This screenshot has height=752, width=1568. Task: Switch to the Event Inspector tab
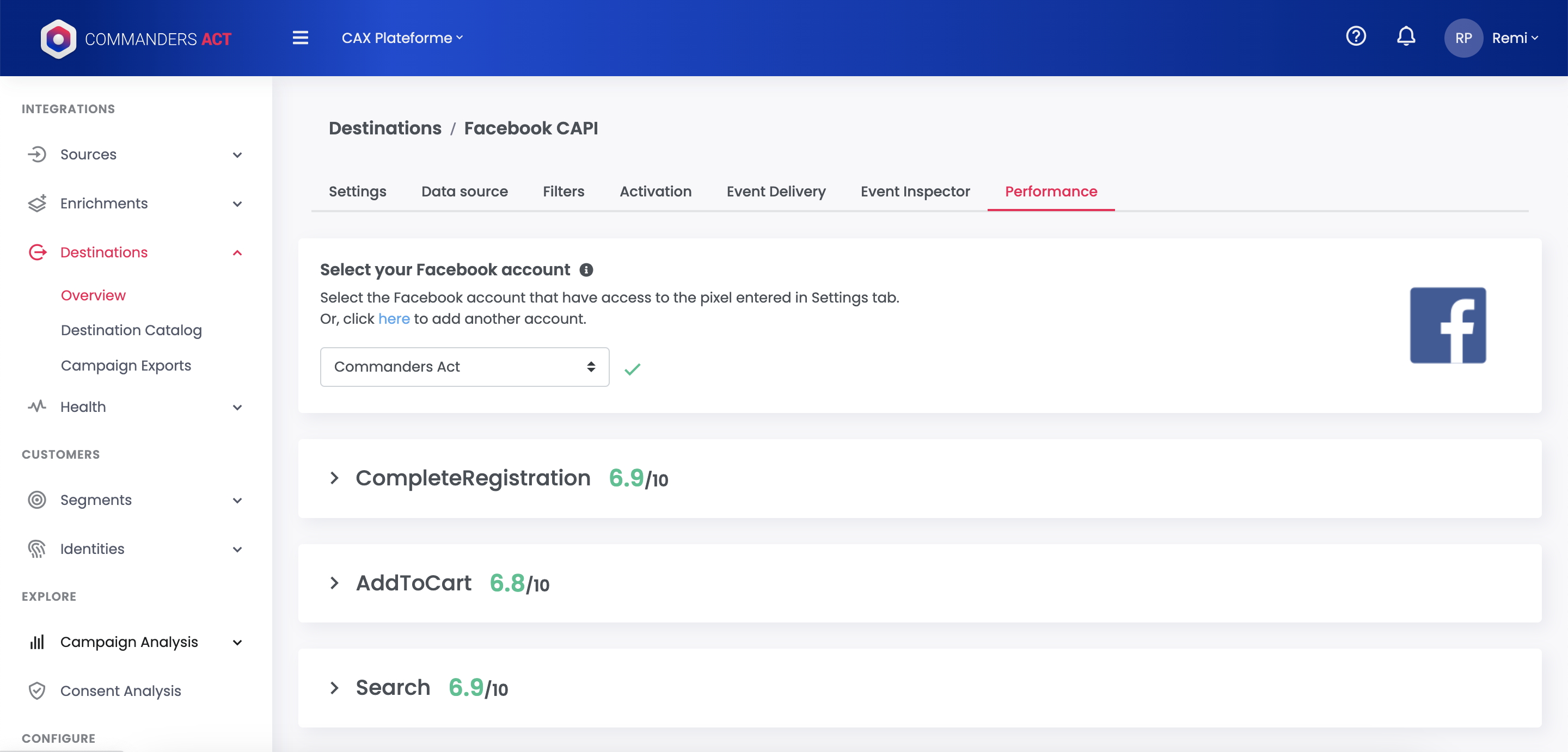(915, 191)
